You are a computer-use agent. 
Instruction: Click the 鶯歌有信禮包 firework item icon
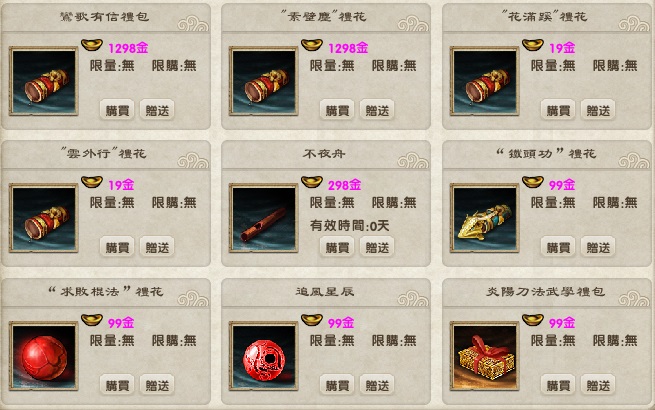point(43,81)
